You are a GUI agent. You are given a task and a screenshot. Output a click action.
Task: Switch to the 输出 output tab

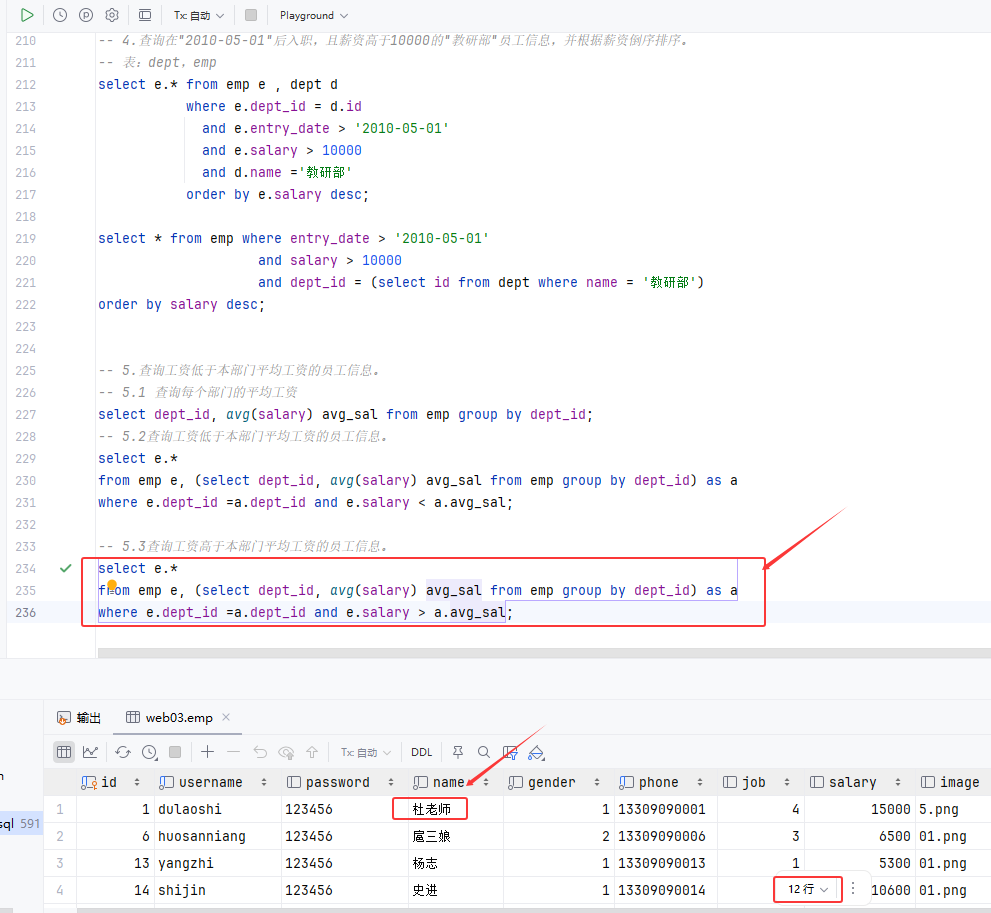(79, 718)
